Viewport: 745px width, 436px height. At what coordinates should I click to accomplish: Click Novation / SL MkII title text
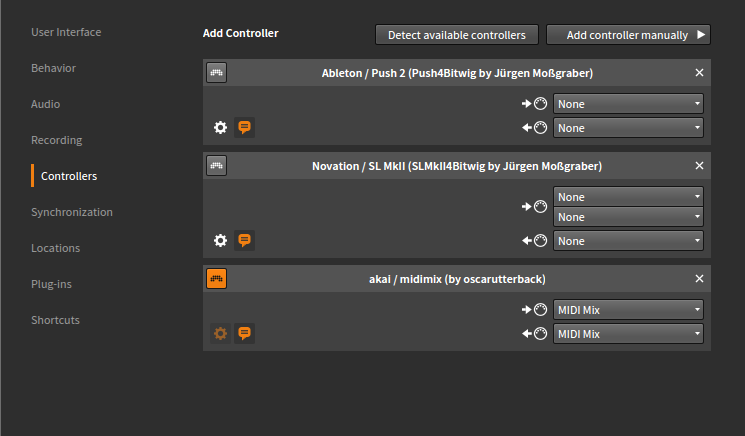click(x=457, y=166)
